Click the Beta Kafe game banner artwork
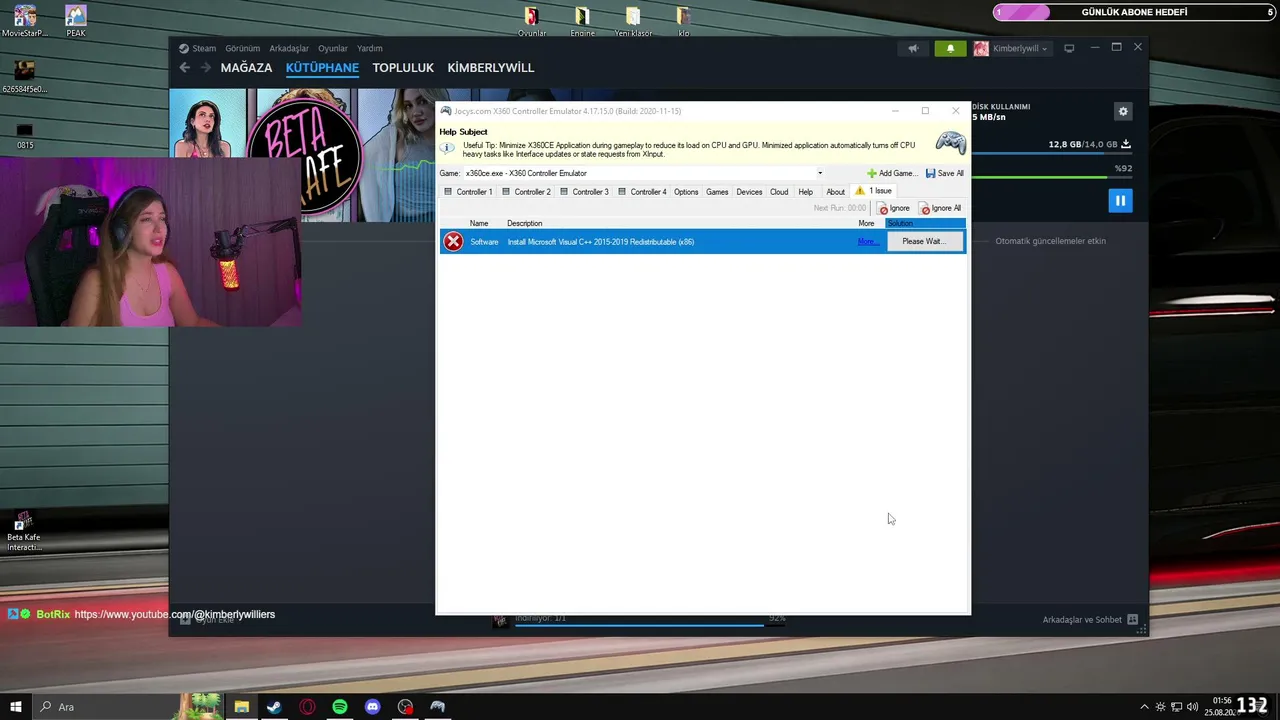 [x=304, y=155]
